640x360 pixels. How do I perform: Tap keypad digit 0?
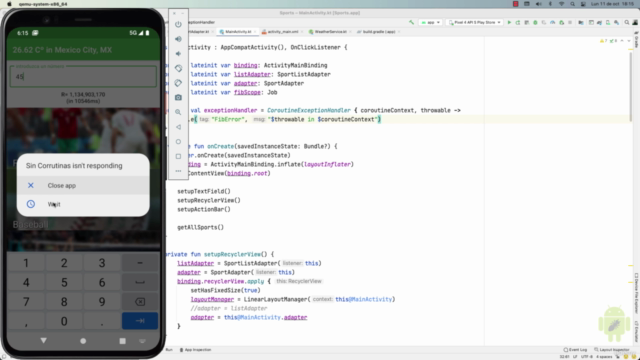click(x=64, y=321)
